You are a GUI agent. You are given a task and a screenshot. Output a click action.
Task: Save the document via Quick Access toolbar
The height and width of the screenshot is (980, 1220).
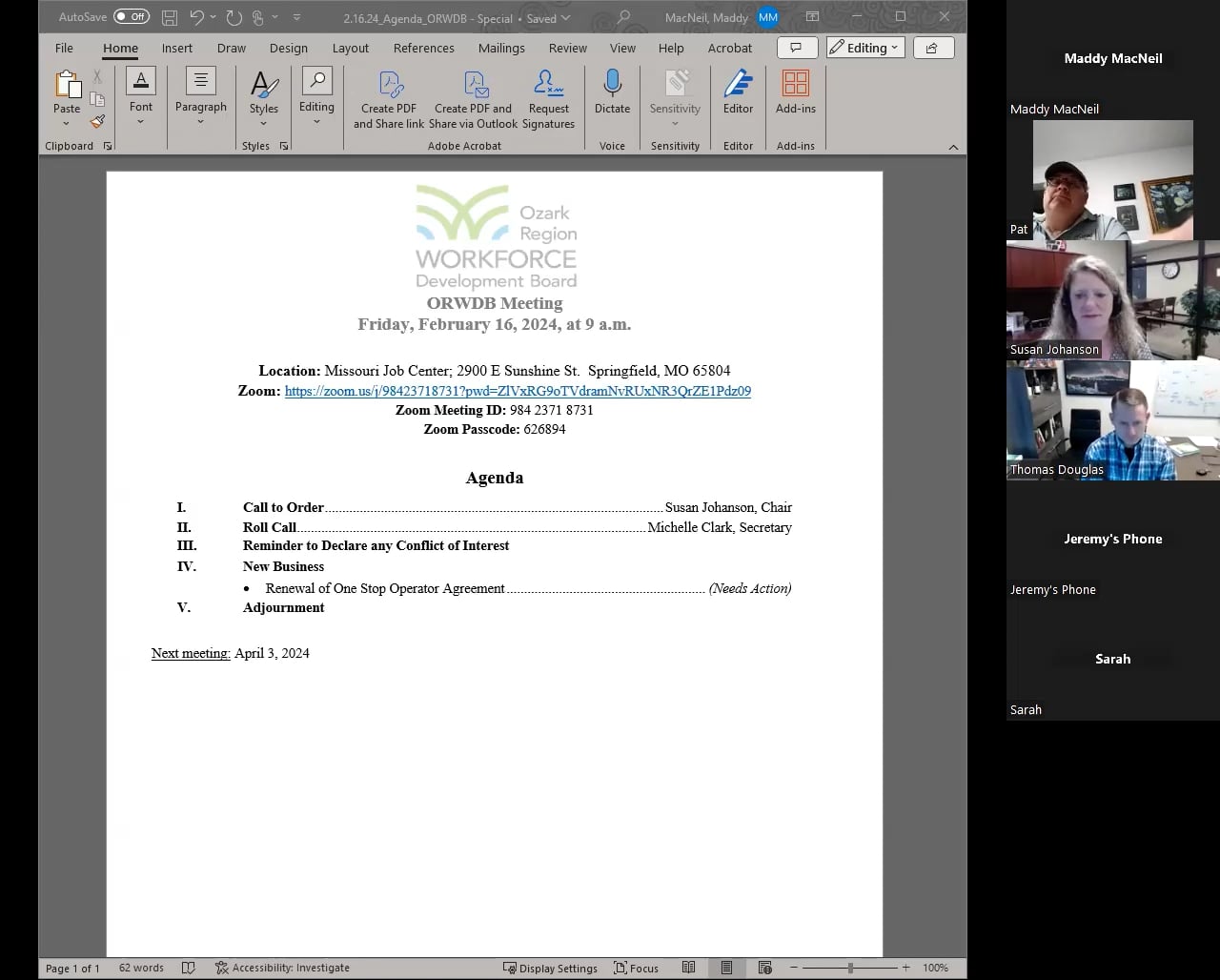170,16
